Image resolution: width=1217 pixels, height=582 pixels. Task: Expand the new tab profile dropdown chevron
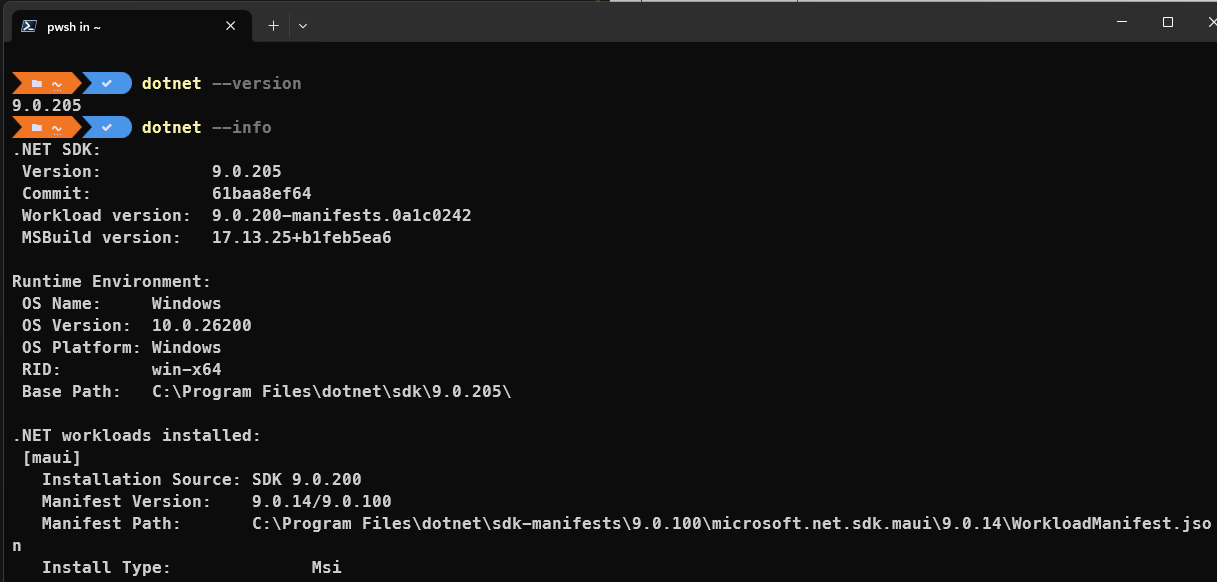pyautogui.click(x=303, y=26)
